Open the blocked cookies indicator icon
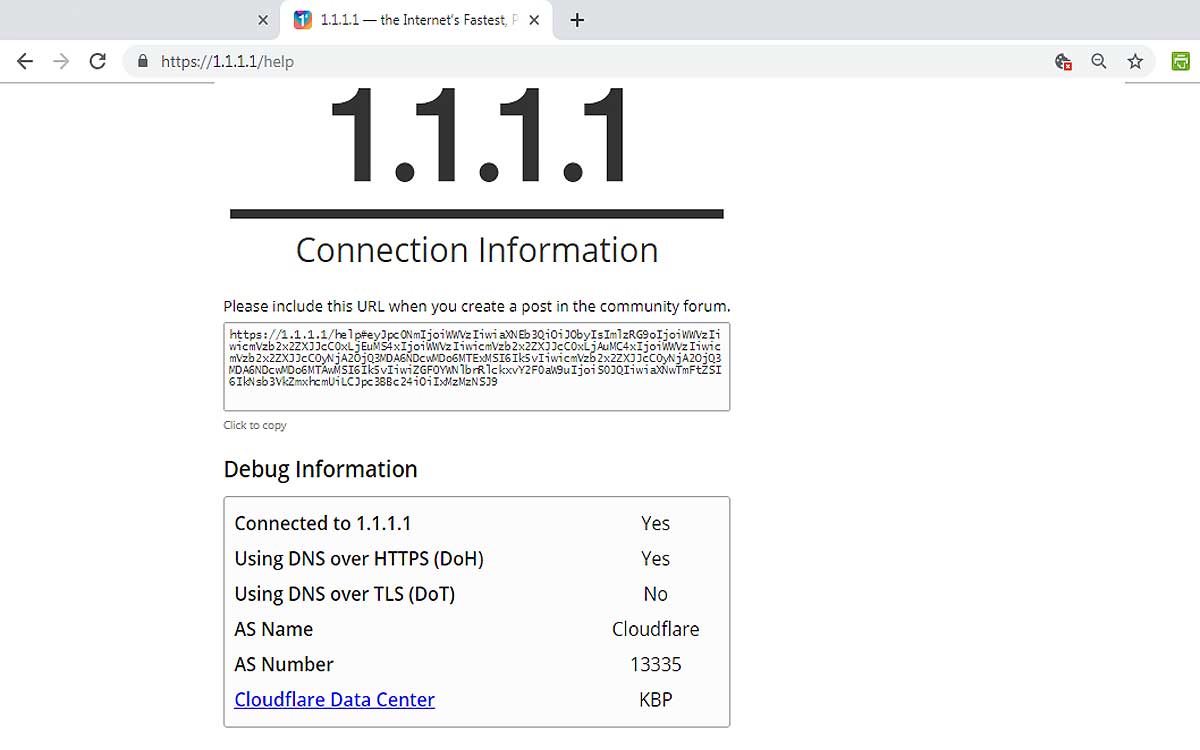Screen dimensions: 1200x750 click(x=1064, y=61)
